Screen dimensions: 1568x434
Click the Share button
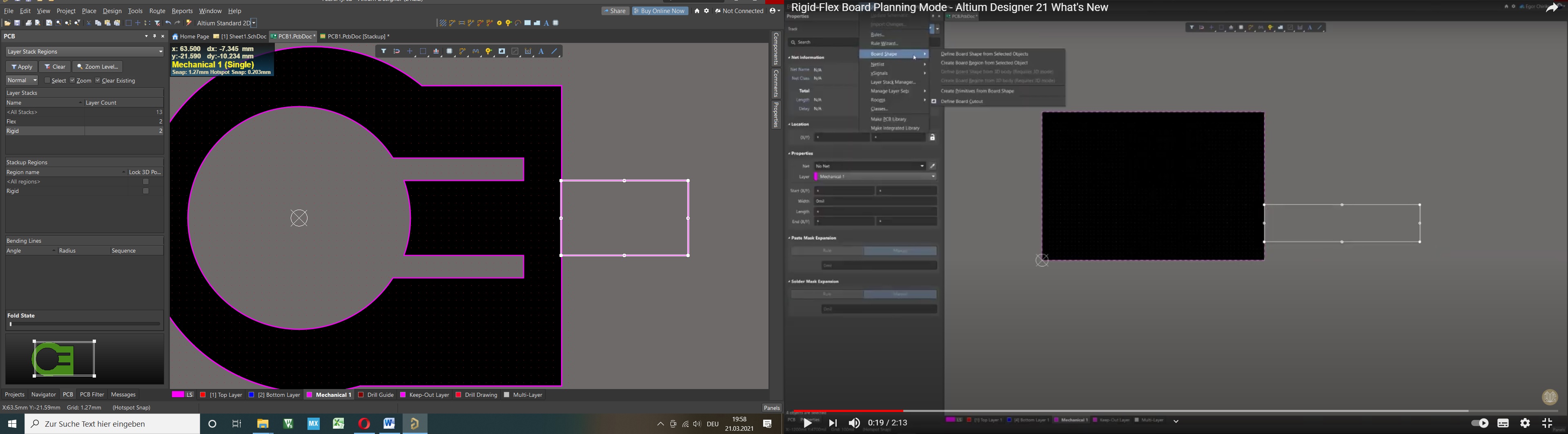pos(615,11)
